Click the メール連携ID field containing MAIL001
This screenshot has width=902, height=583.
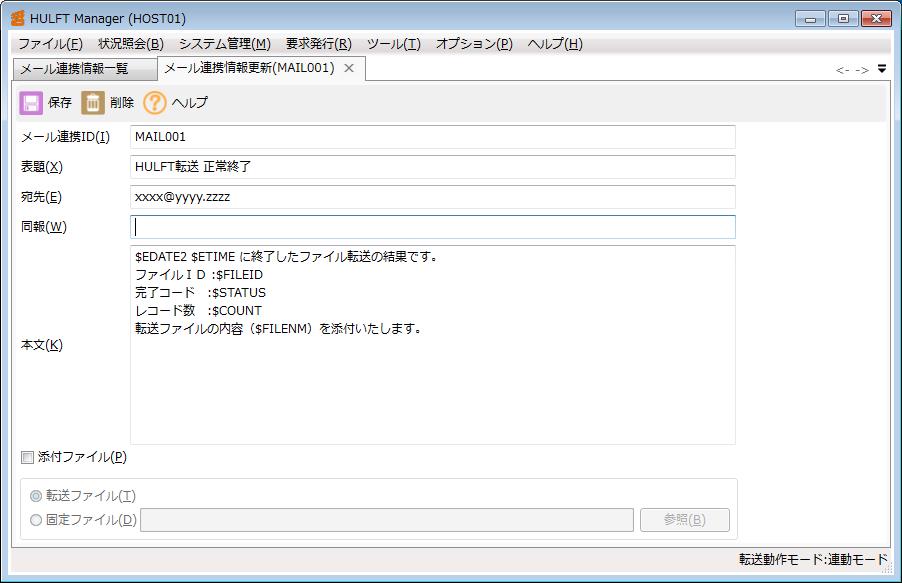[x=433, y=137]
